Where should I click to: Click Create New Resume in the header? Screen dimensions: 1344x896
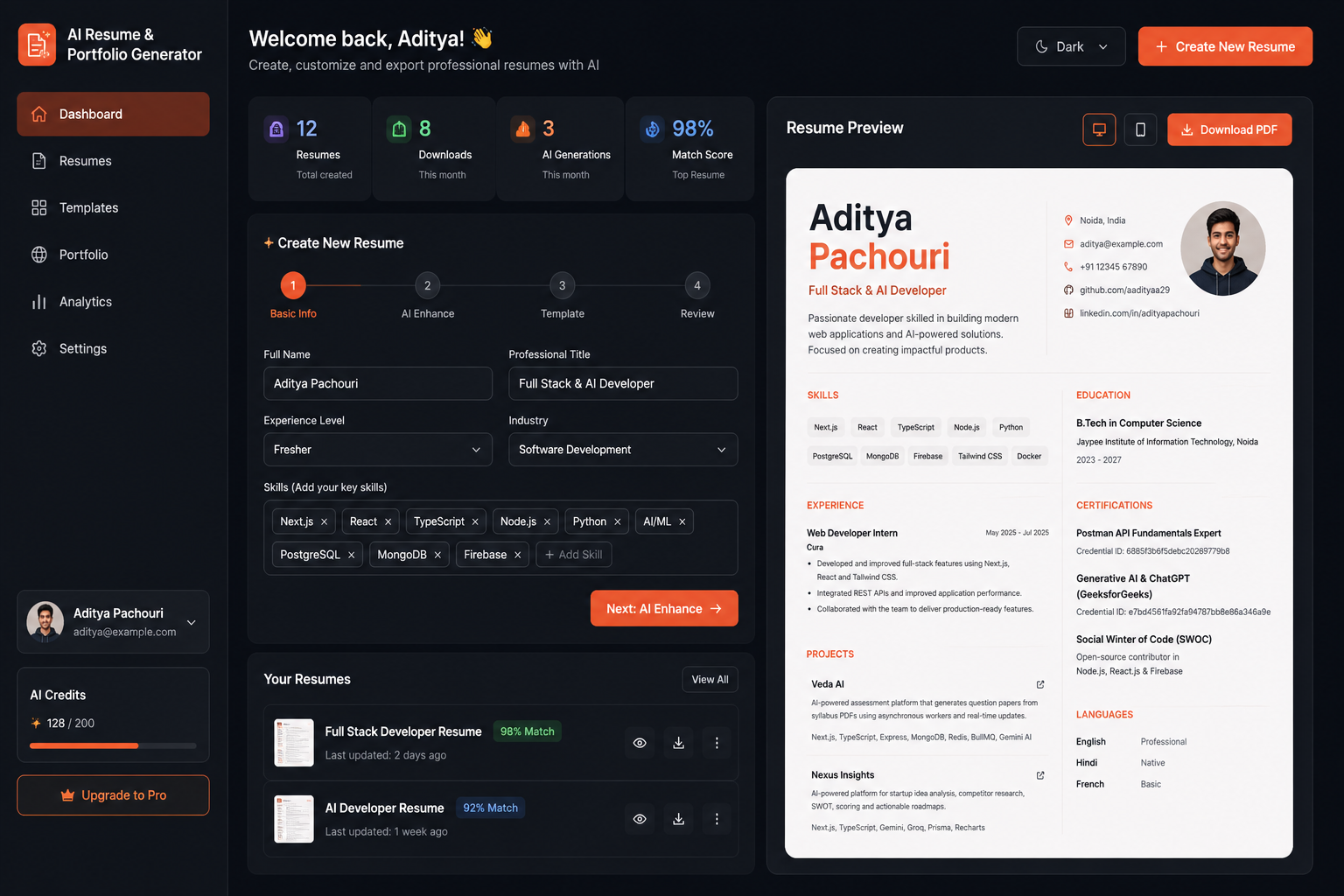pyautogui.click(x=1225, y=46)
